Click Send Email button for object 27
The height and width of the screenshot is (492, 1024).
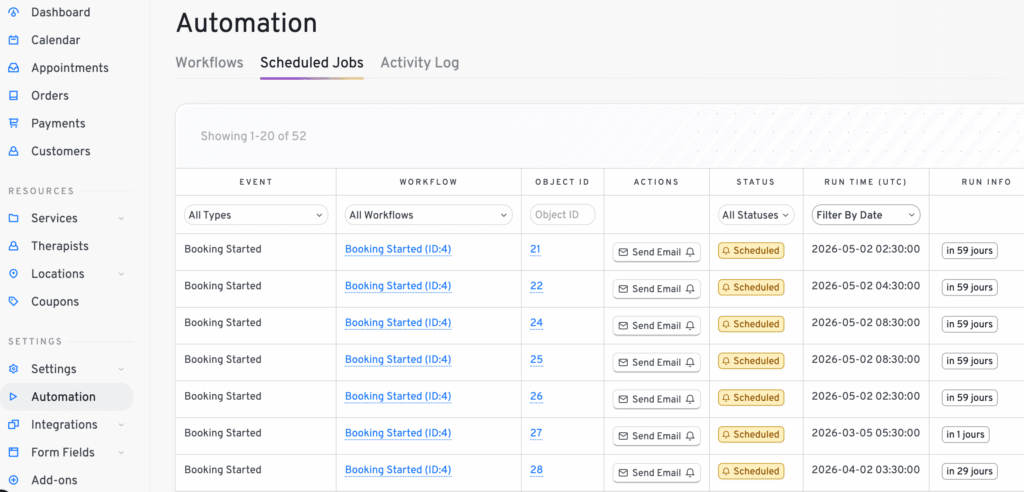(x=656, y=436)
